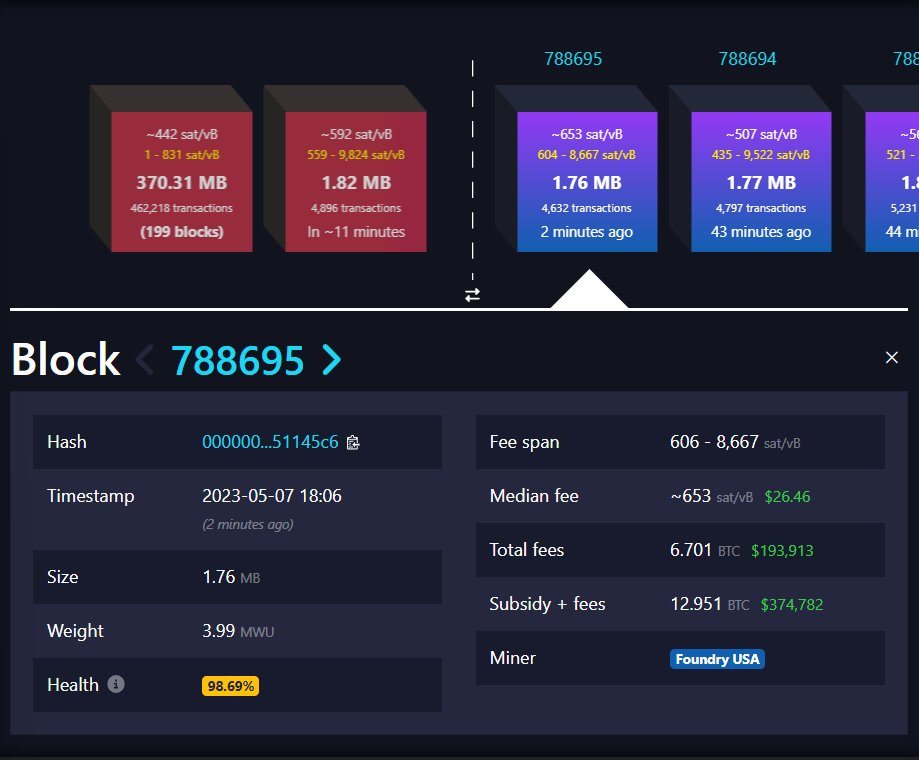Click the total fees value 6.701 BTC
The image size is (919, 760).
click(x=705, y=550)
